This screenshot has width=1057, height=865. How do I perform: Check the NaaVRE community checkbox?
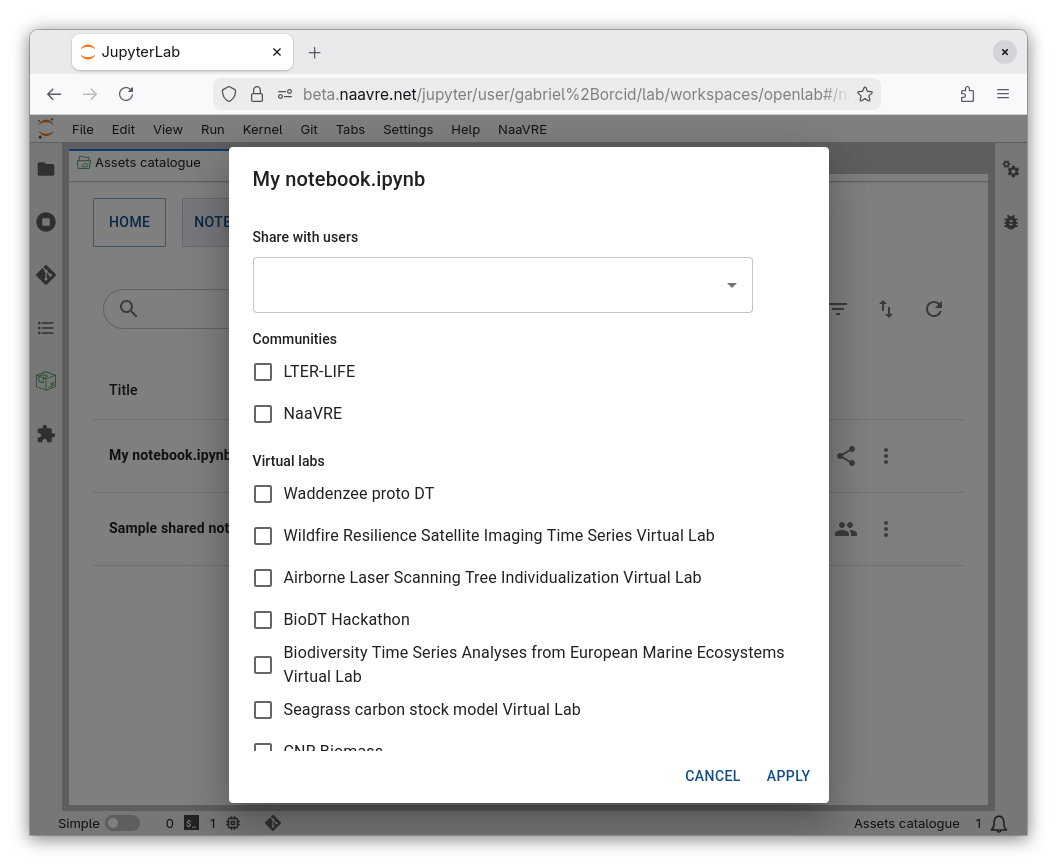pyautogui.click(x=263, y=414)
